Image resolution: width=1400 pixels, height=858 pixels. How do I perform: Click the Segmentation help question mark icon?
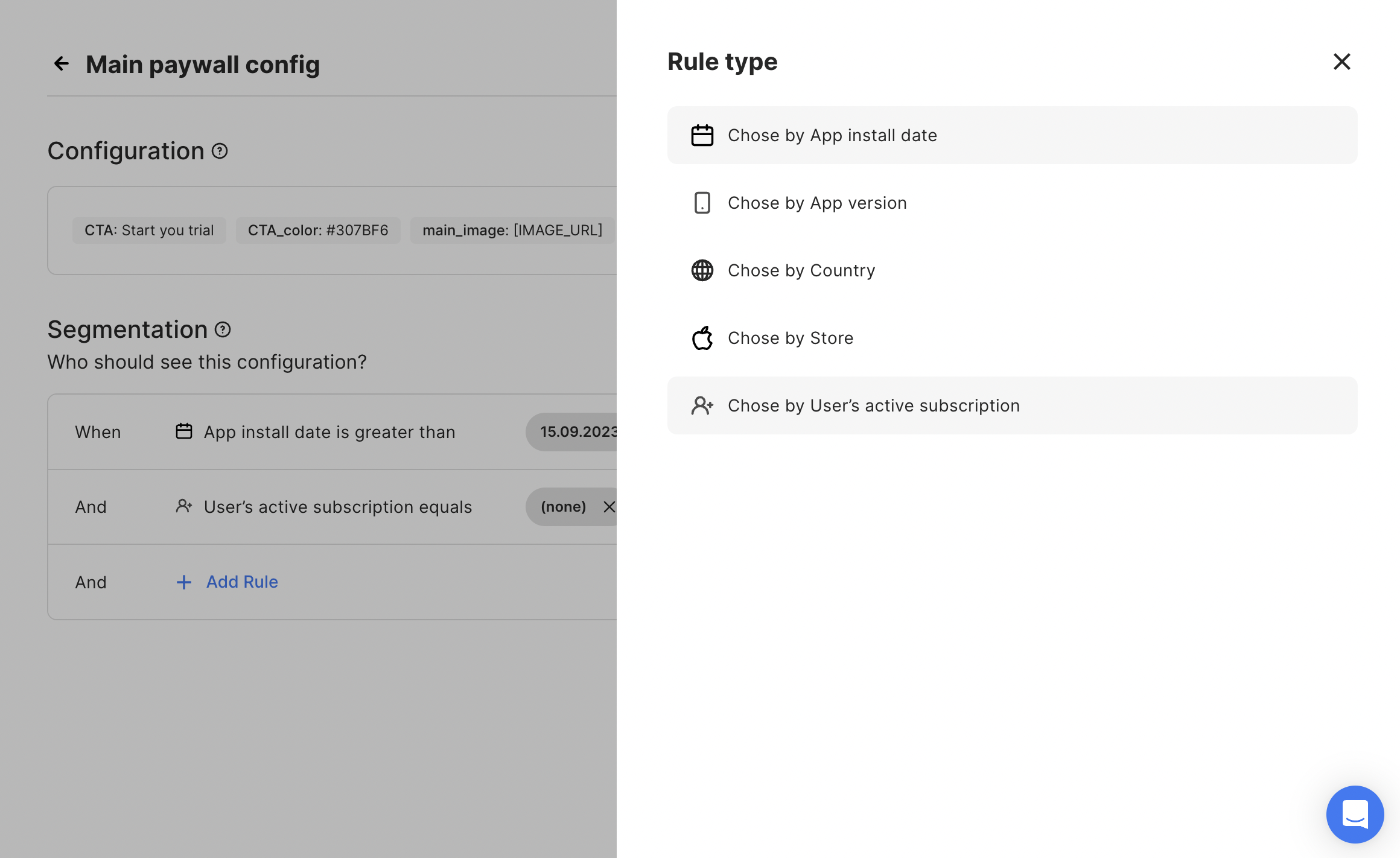(x=223, y=329)
